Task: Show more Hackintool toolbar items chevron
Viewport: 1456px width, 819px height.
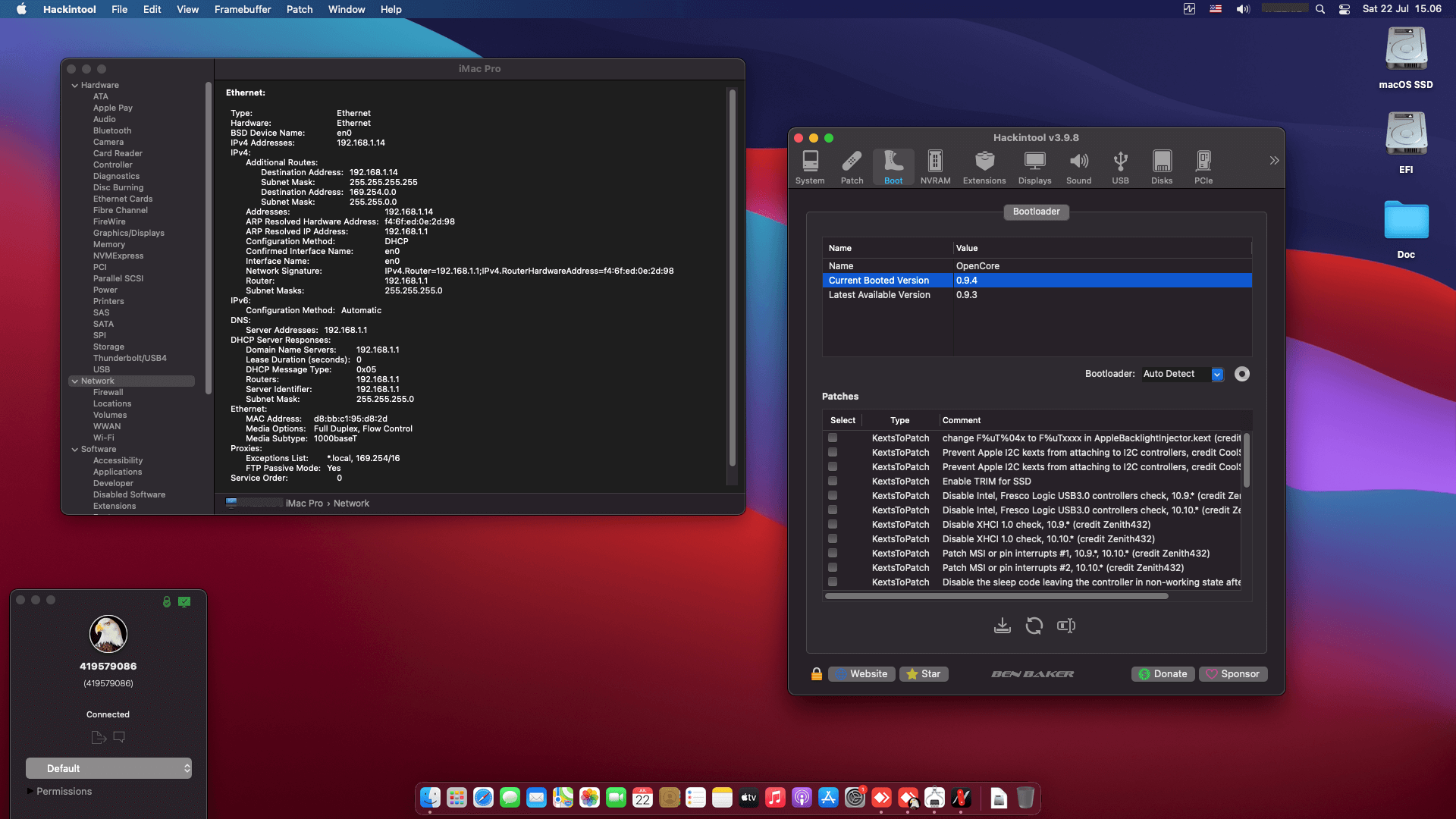Action: (x=1274, y=161)
